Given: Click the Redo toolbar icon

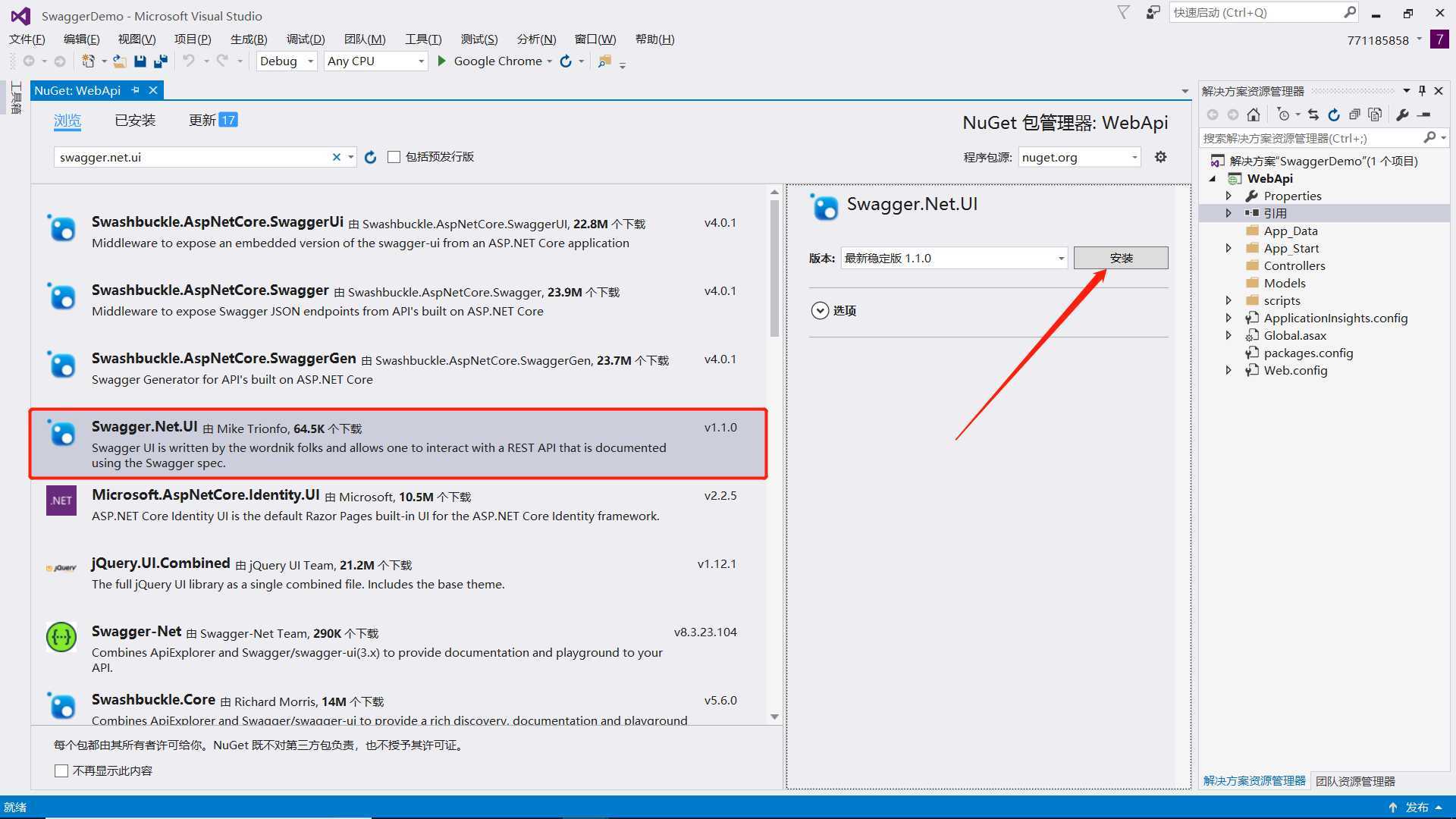Looking at the screenshot, I should click(222, 61).
